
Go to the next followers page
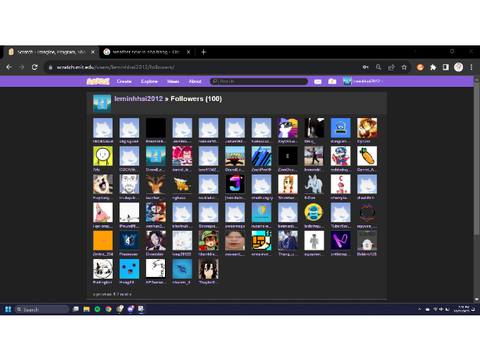point(125,294)
